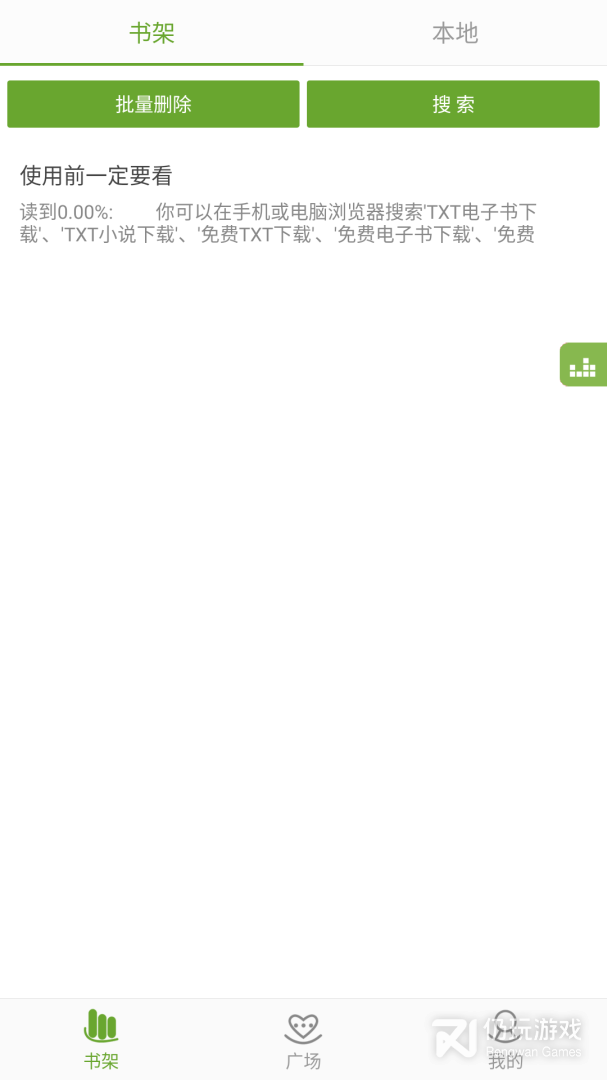Viewport: 607px width, 1080px height.
Task: Tap the 'TXT电子书下载' description text
Action: (x=480, y=211)
